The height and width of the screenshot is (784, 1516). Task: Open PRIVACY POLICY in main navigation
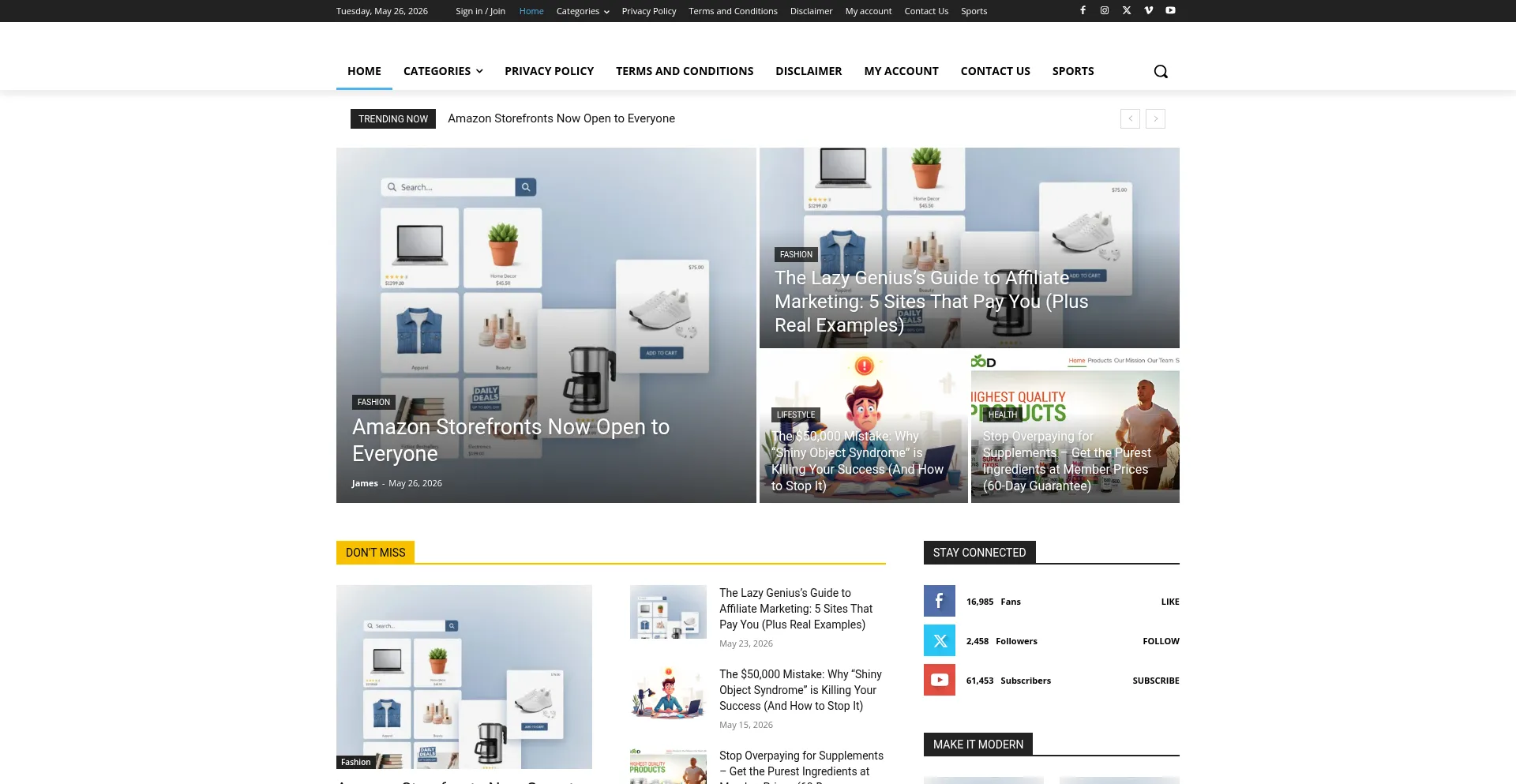(550, 71)
